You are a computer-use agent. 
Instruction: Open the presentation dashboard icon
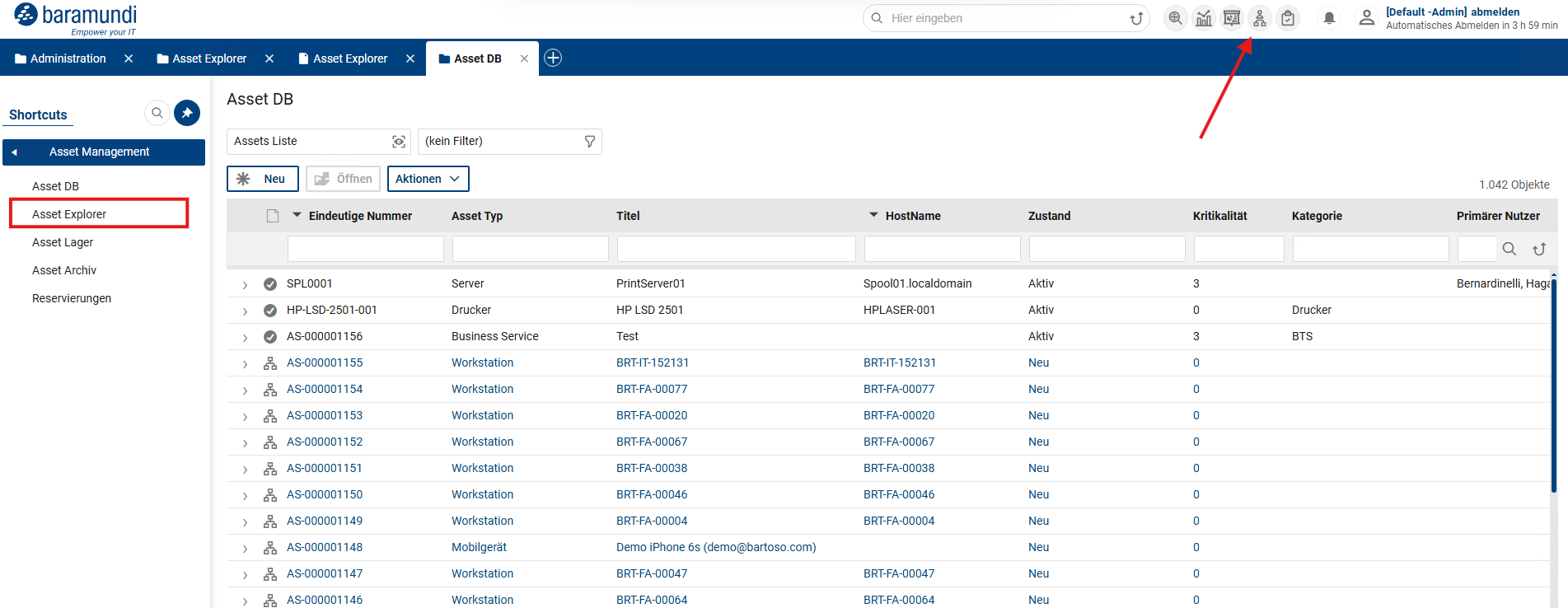tap(1232, 18)
